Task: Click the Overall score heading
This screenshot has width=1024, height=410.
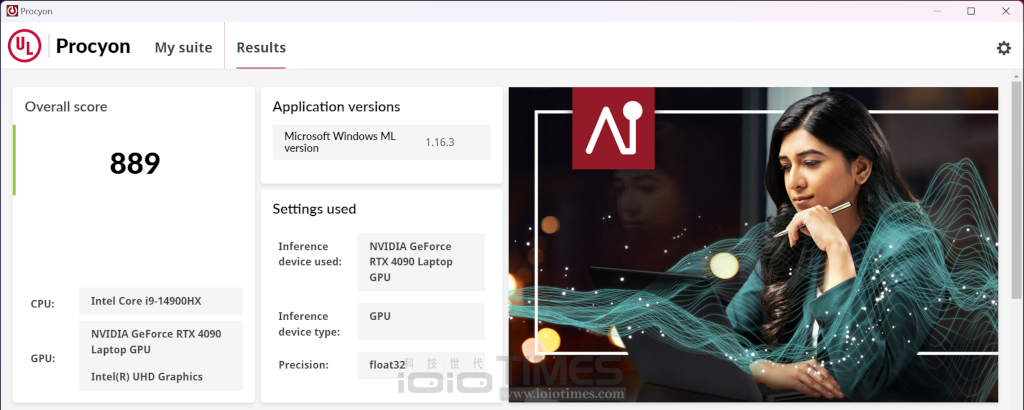Action: coord(66,106)
